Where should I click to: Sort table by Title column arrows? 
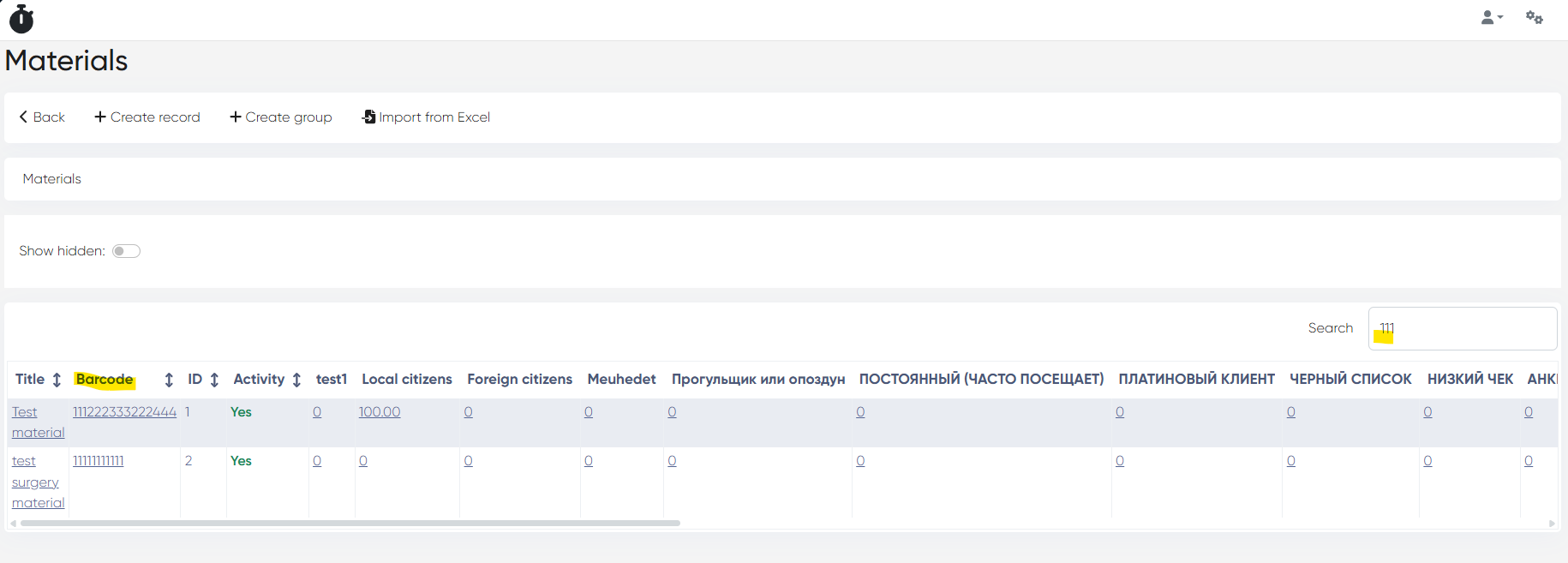pyautogui.click(x=57, y=380)
